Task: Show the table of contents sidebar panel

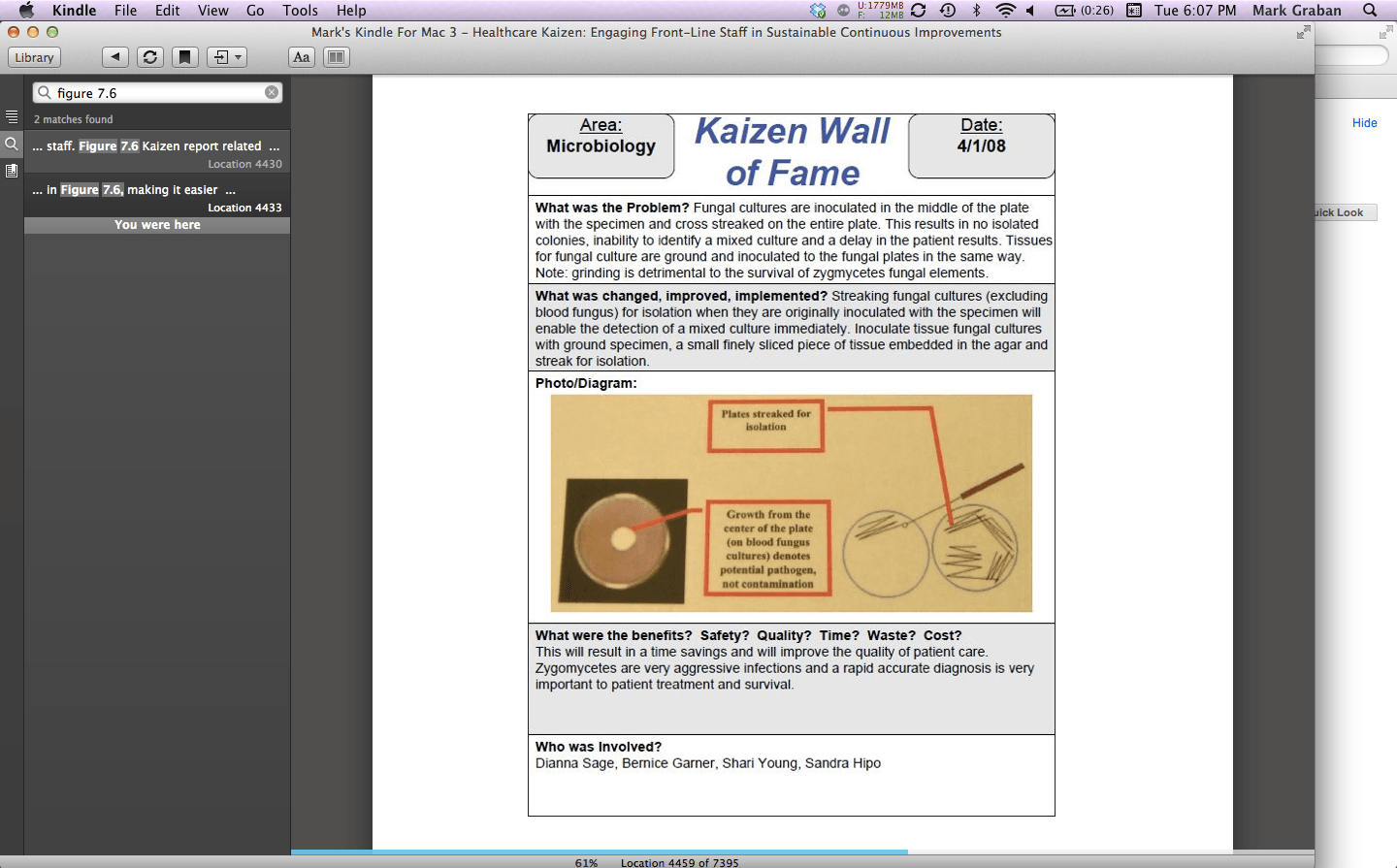Action: tap(12, 117)
